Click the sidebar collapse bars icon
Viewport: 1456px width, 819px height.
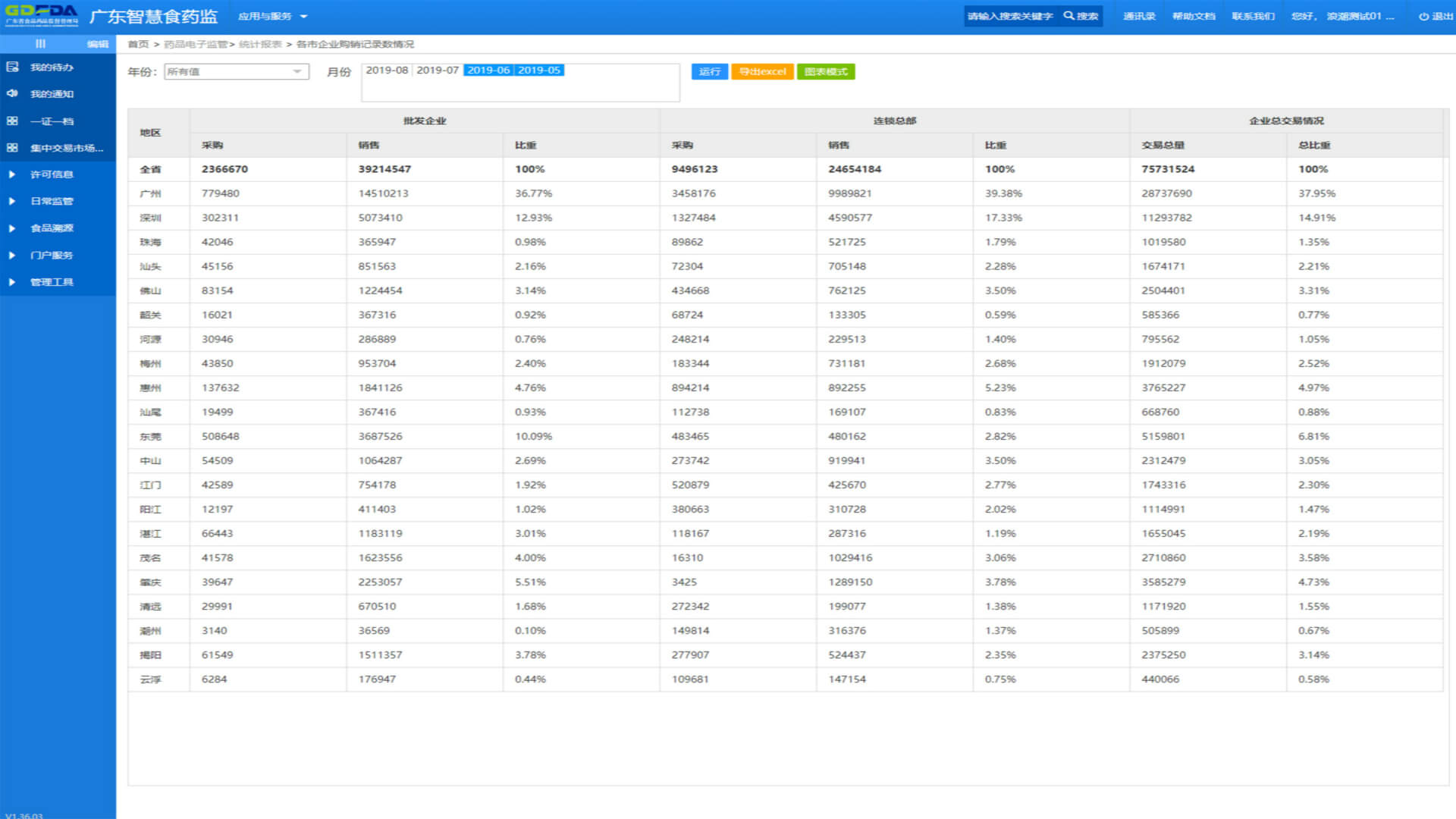click(40, 44)
